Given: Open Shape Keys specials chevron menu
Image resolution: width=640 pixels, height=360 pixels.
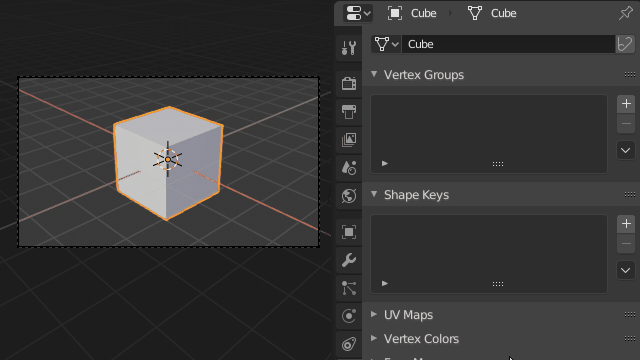Looking at the screenshot, I should click(626, 271).
